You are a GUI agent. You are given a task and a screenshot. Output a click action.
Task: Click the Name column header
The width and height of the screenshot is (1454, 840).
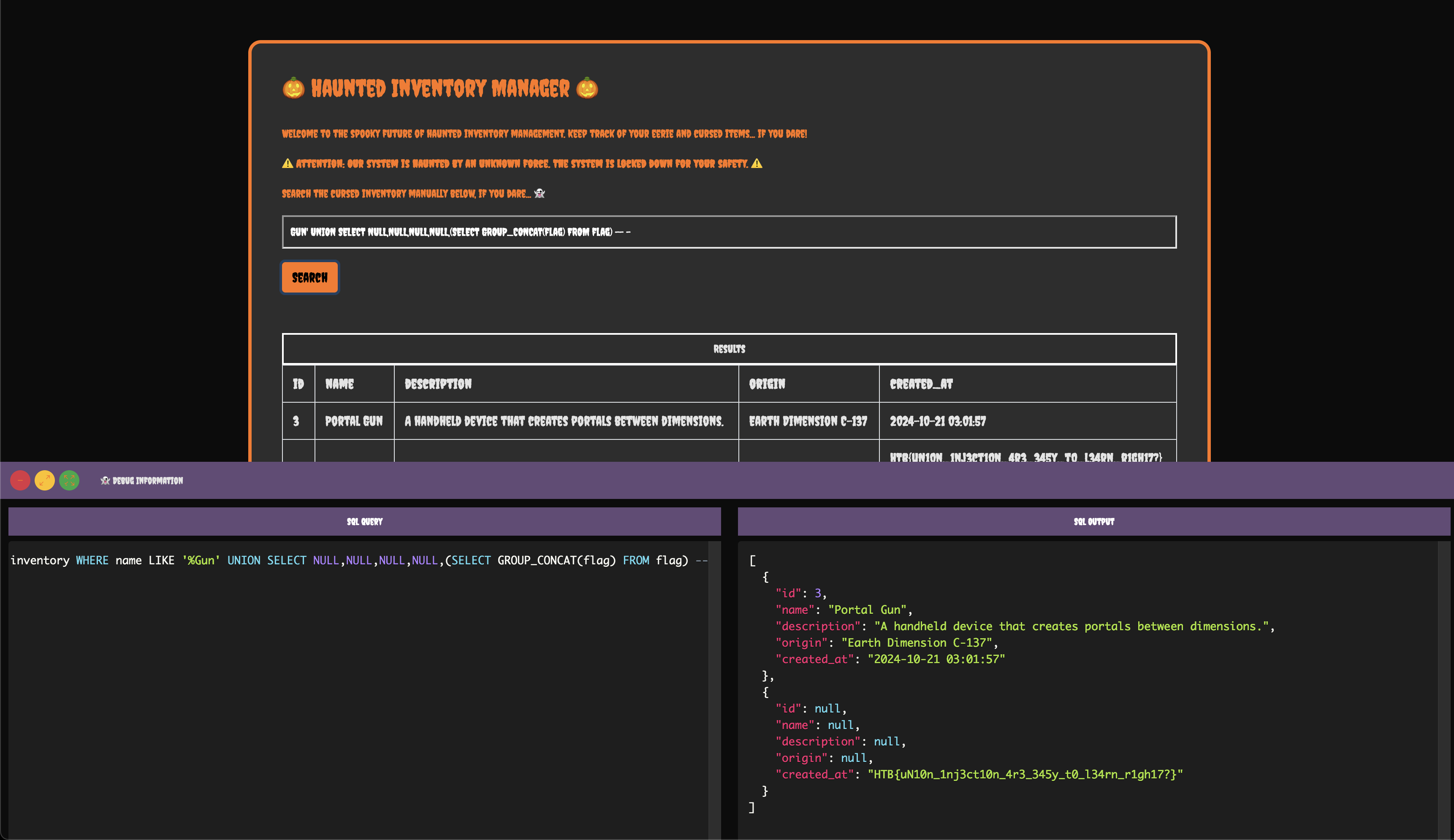[354, 384]
